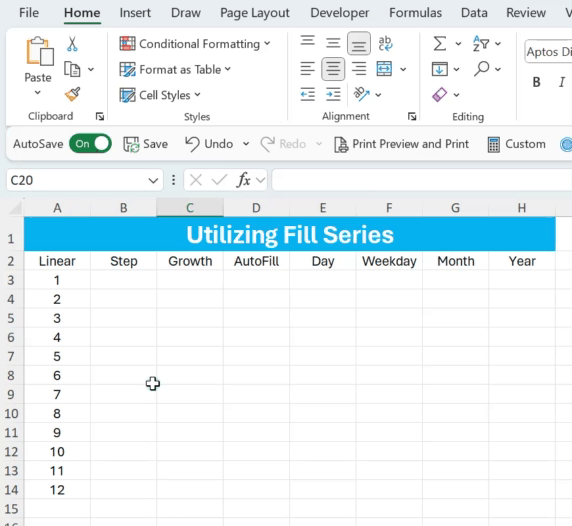The image size is (572, 526).
Task: Click the Insert Function fx button
Action: click(244, 180)
